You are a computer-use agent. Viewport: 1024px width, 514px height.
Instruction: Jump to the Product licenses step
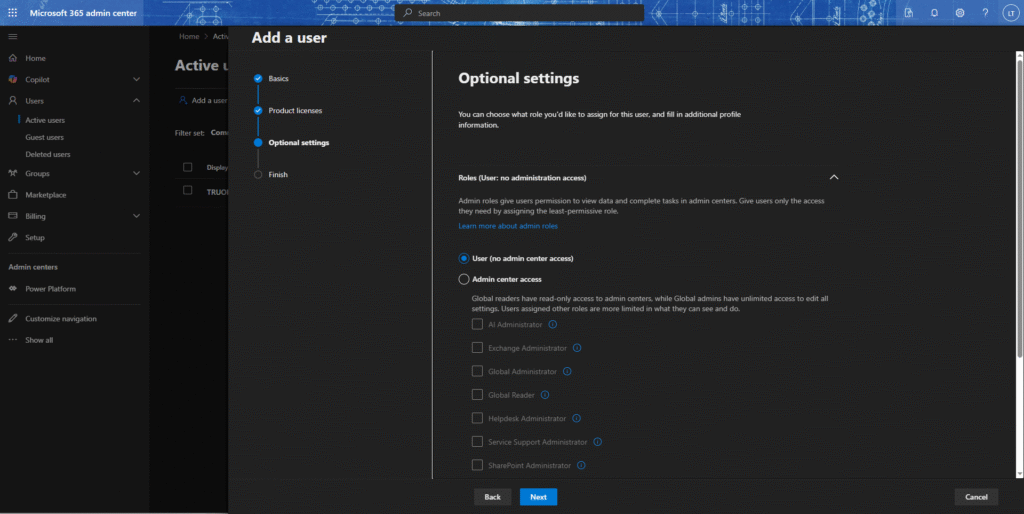pos(295,110)
